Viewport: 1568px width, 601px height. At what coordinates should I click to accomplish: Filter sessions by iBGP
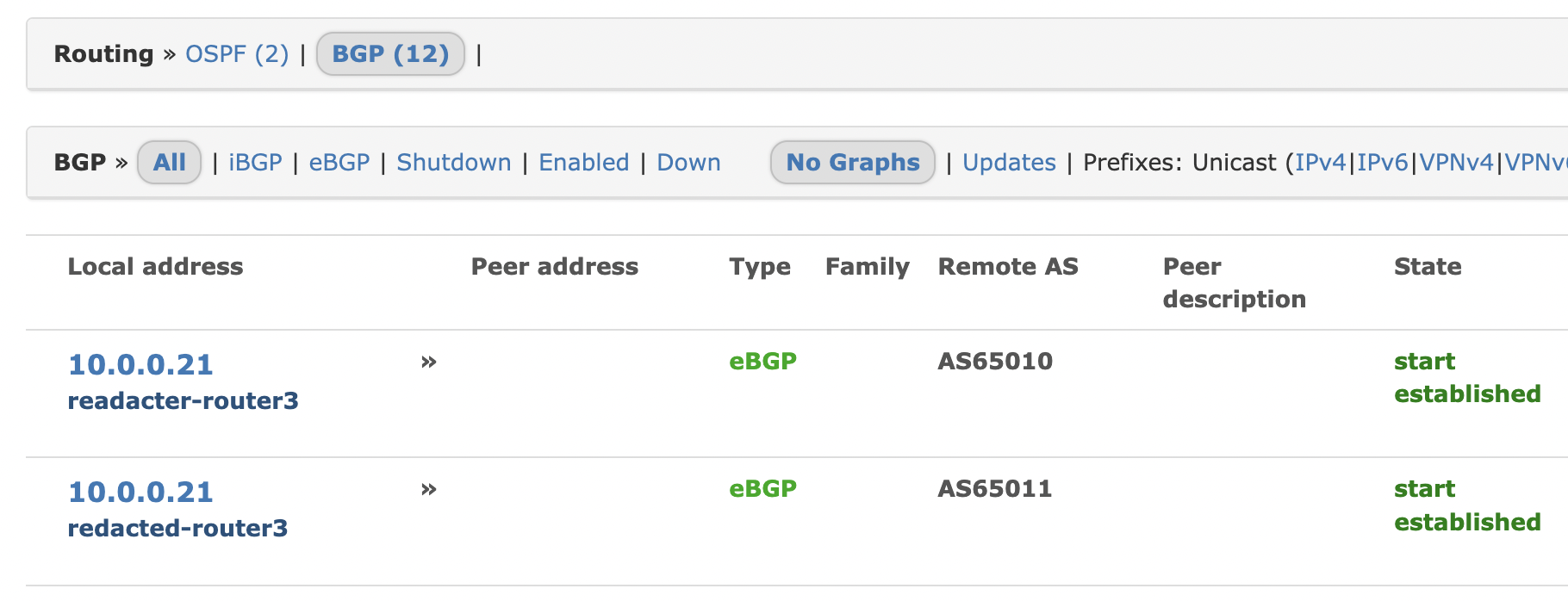[x=255, y=162]
